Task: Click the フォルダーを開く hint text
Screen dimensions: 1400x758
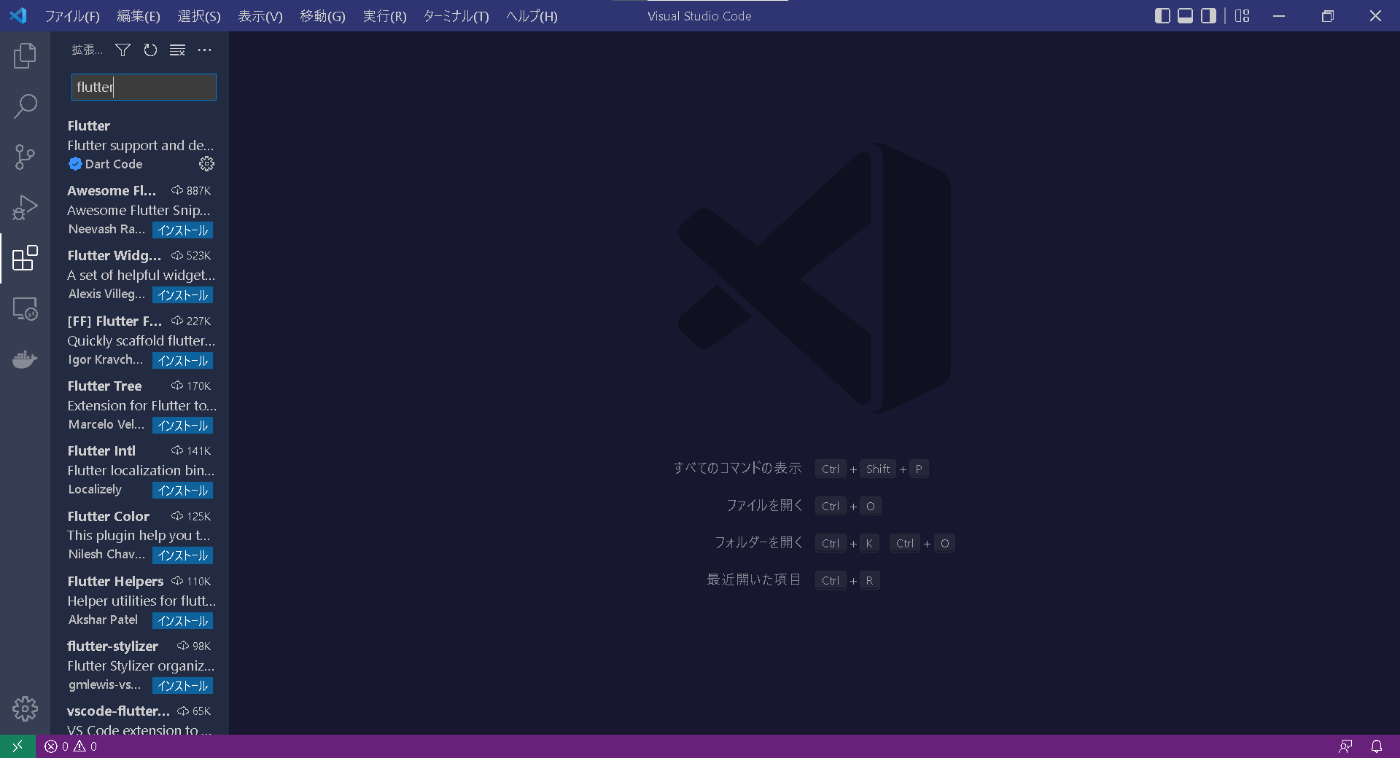Action: (x=759, y=542)
